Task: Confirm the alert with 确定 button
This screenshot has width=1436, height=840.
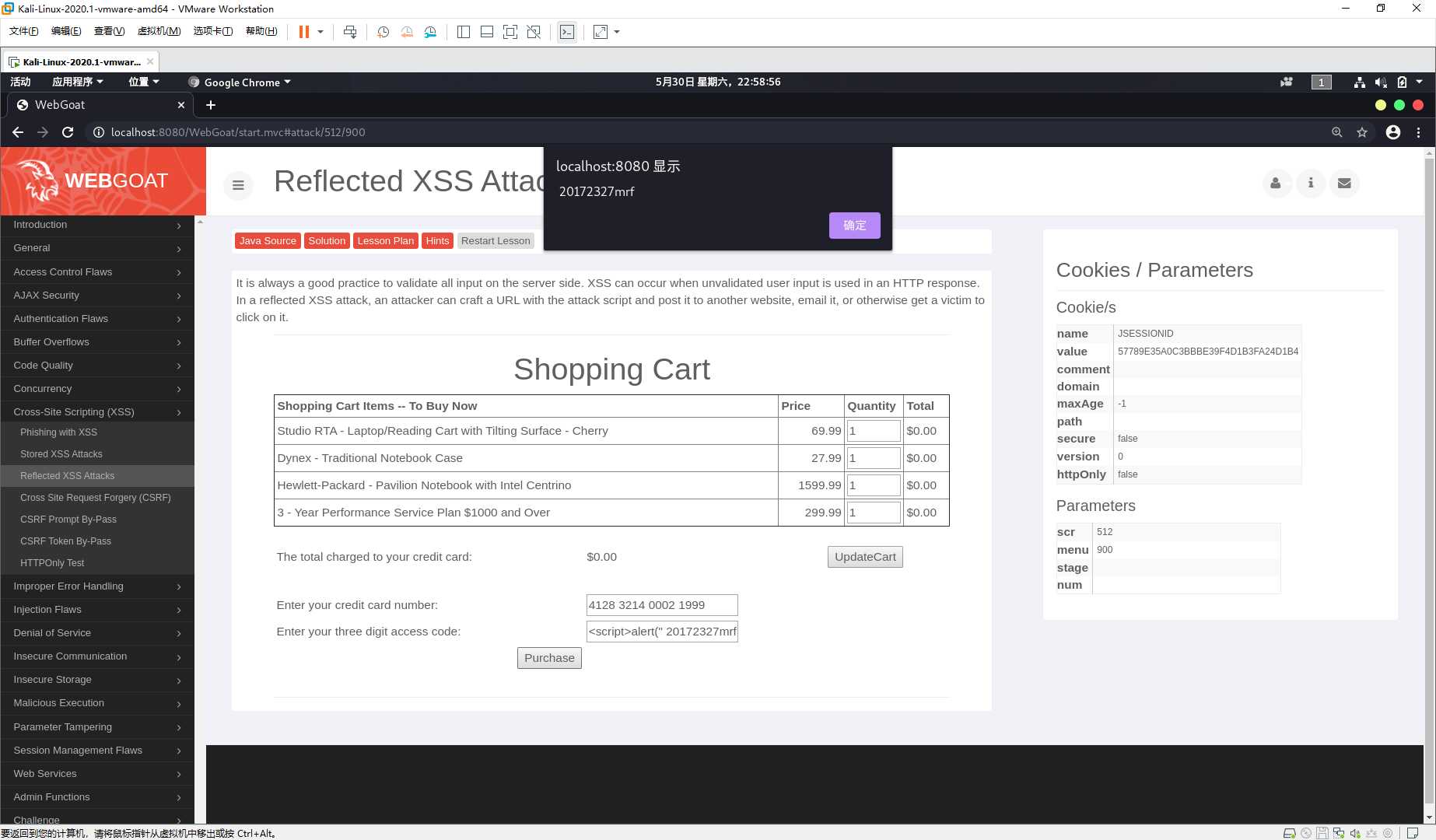Action: (x=854, y=226)
